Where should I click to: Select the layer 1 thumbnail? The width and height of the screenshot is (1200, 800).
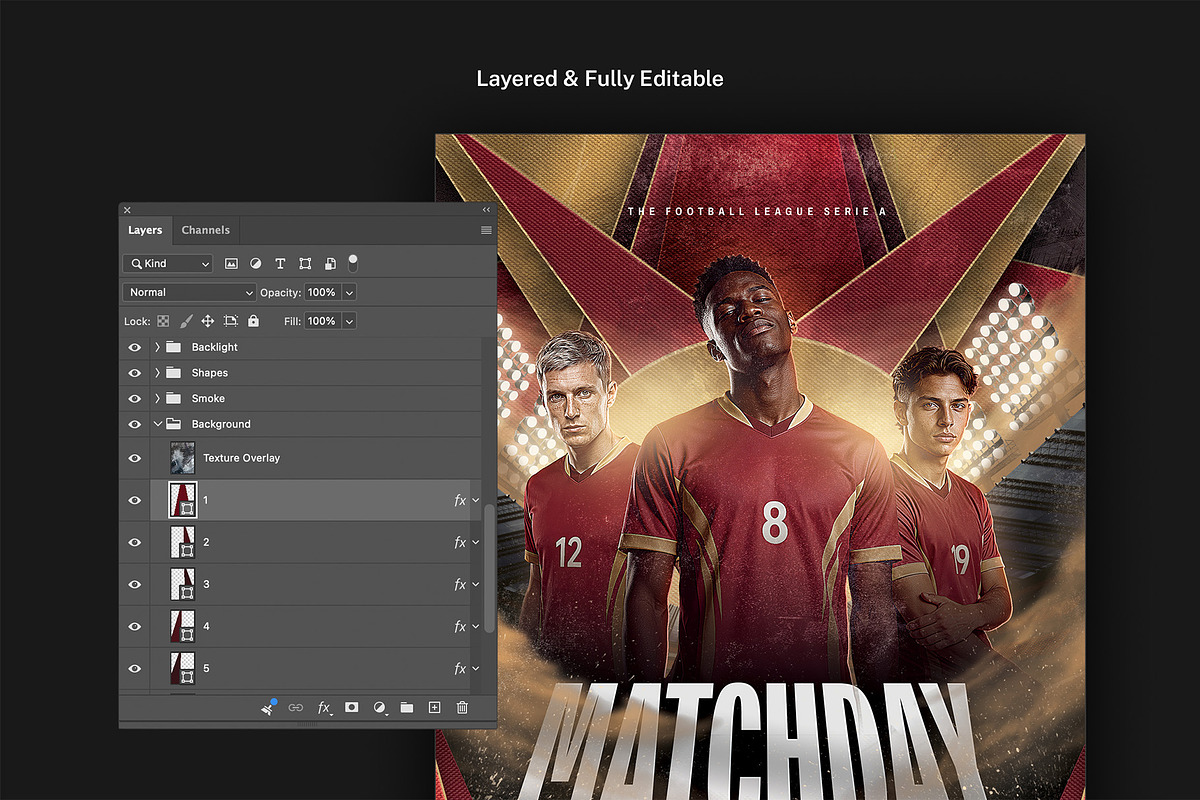(183, 500)
